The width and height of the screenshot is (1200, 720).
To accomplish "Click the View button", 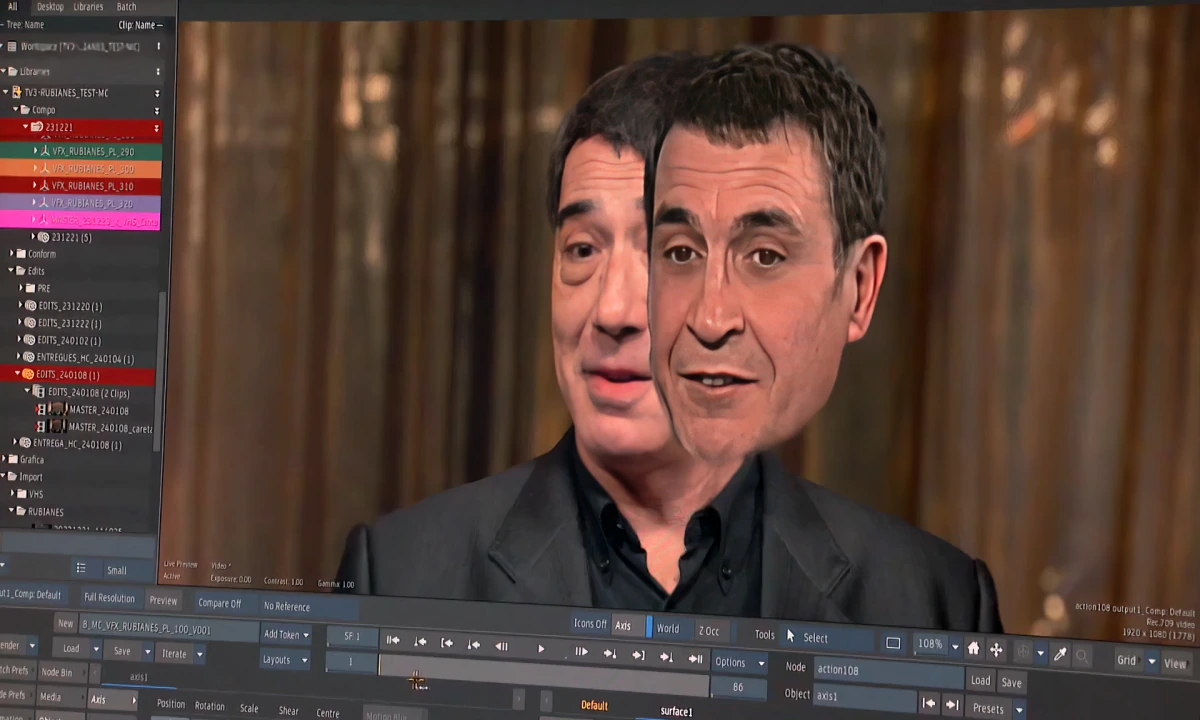I will [1175, 664].
